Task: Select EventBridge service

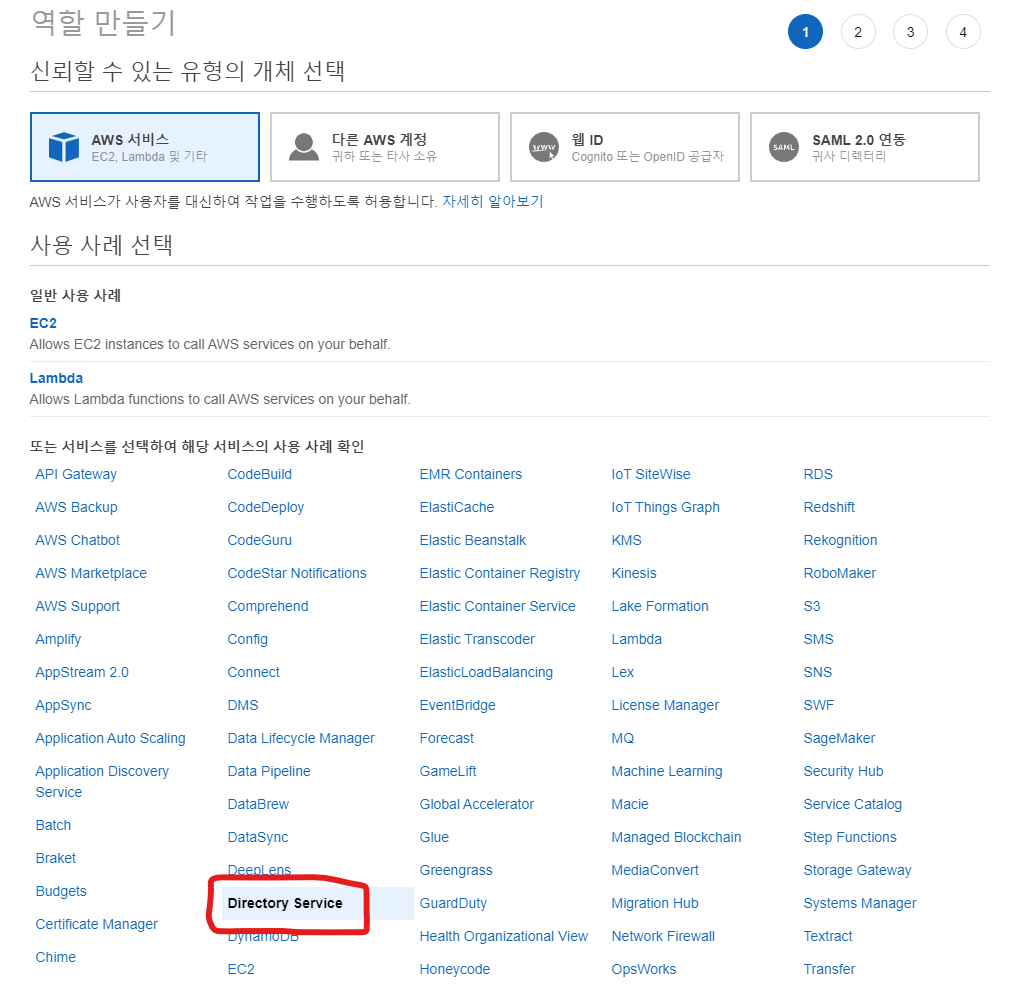Action: 458,705
